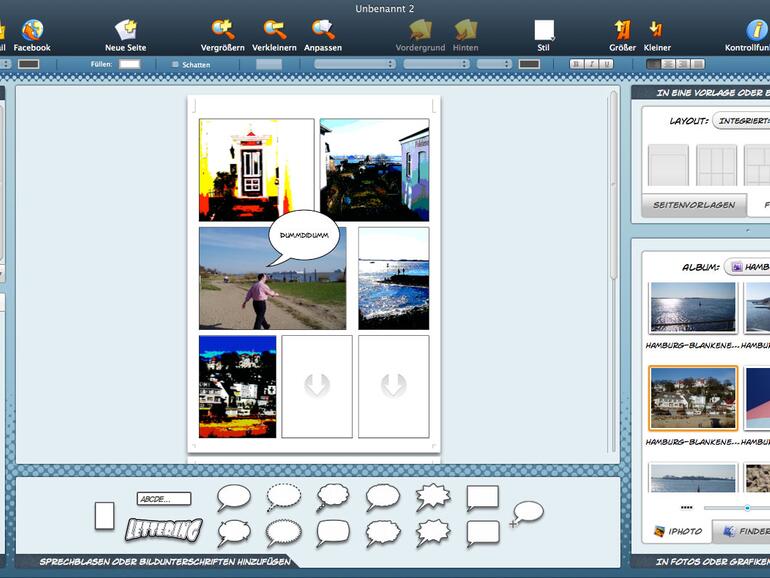Zoom in using the Vergrößern magnifier
This screenshot has width=770, height=578.
click(222, 30)
